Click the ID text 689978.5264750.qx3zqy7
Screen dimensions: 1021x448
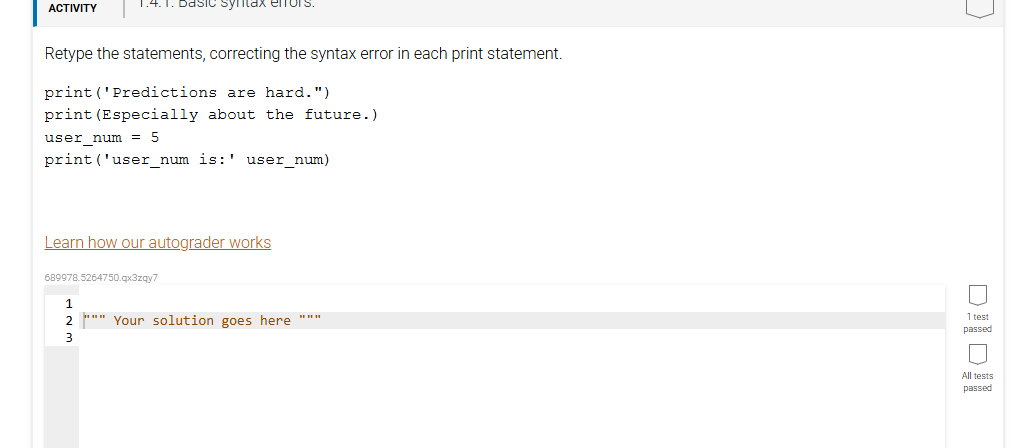pyautogui.click(x=101, y=278)
